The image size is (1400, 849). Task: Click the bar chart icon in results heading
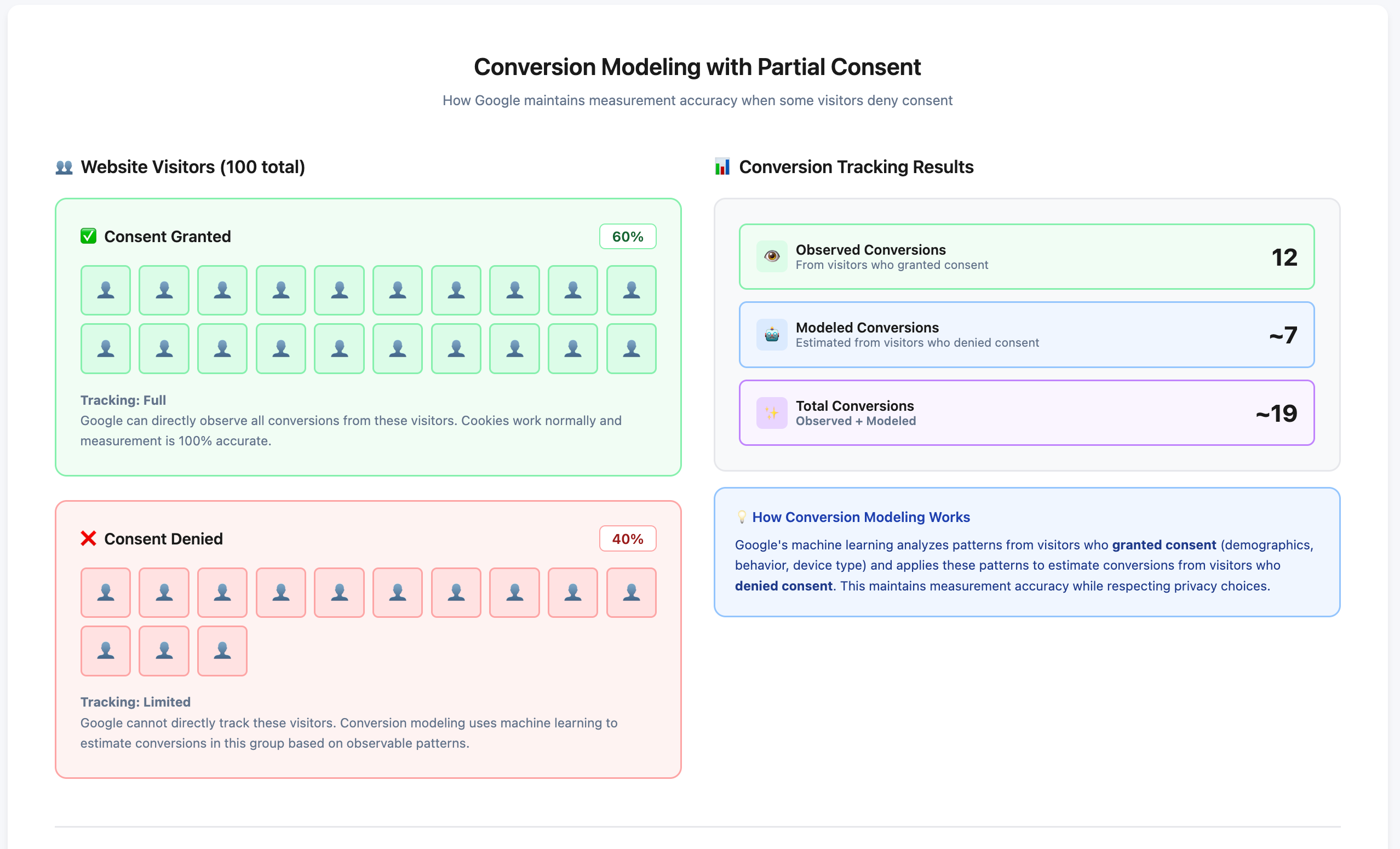tap(721, 167)
